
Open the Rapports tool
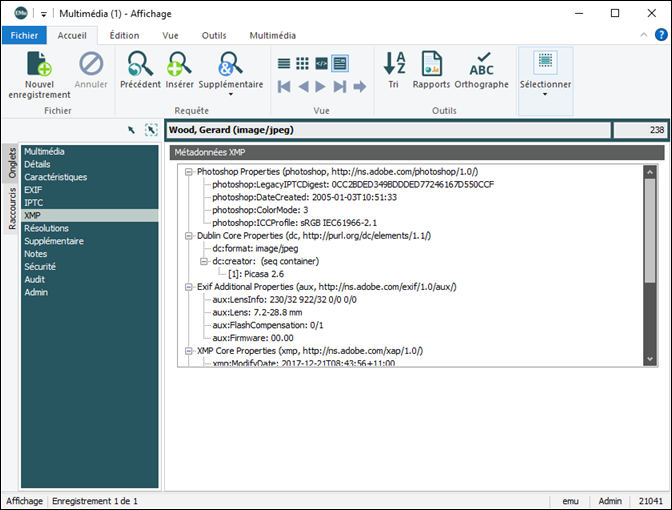pyautogui.click(x=431, y=65)
